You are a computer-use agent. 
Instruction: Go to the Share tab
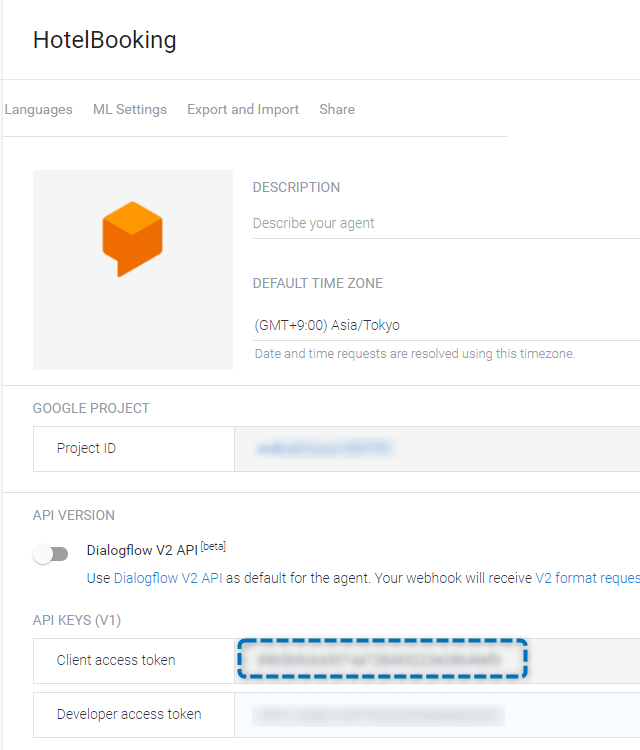click(x=337, y=110)
